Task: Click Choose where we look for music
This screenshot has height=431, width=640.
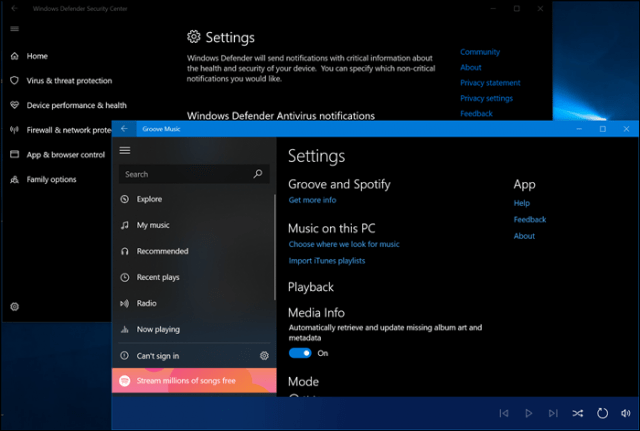Action: pyautogui.click(x=344, y=244)
